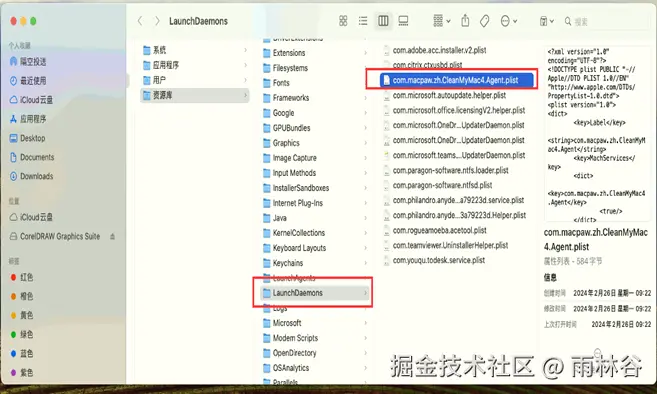Expand the Google folder chevron
657x394 pixels.
[365, 113]
